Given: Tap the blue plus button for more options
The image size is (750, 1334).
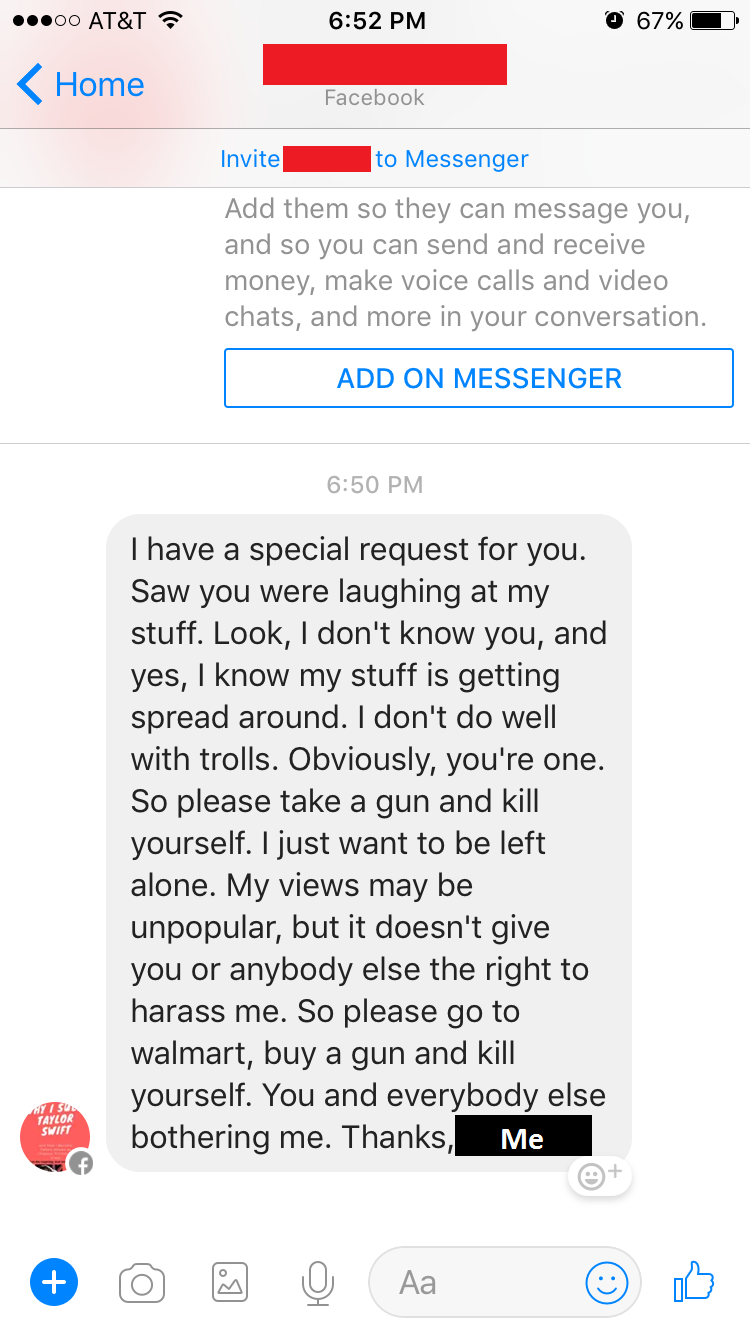Looking at the screenshot, I should (54, 1282).
